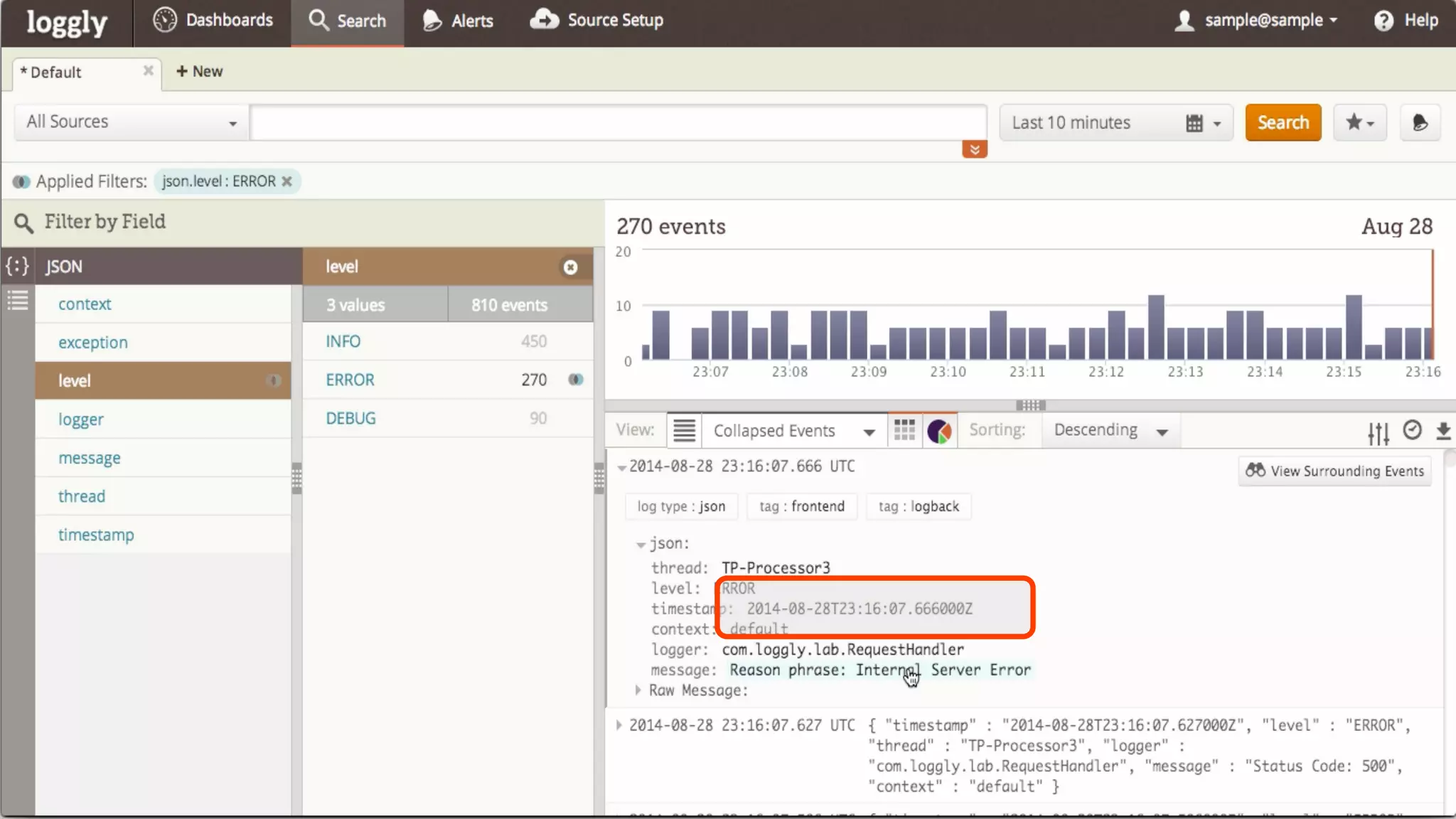
Task: Toggle the level field filter indicator
Action: click(x=273, y=380)
